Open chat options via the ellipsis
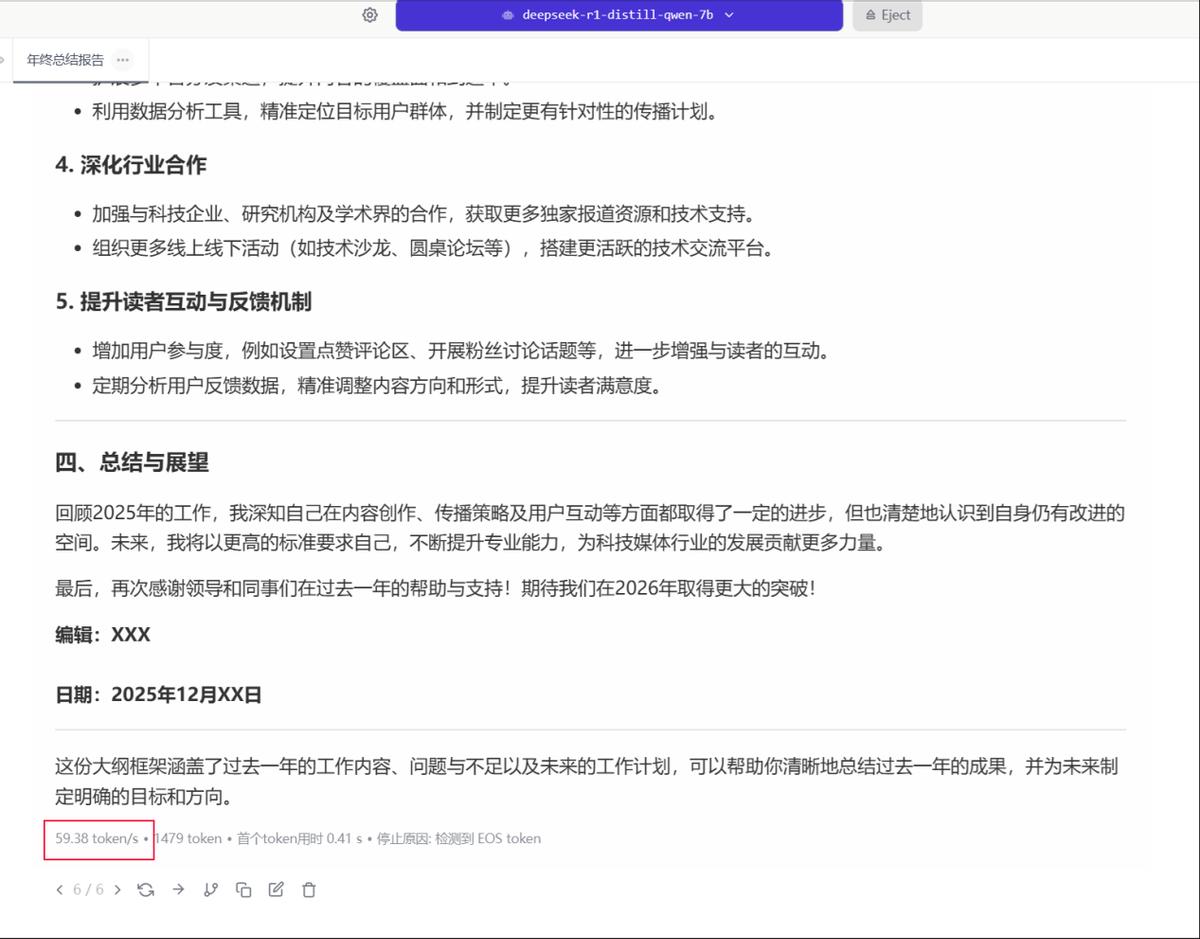This screenshot has height=939, width=1200. click(x=122, y=60)
